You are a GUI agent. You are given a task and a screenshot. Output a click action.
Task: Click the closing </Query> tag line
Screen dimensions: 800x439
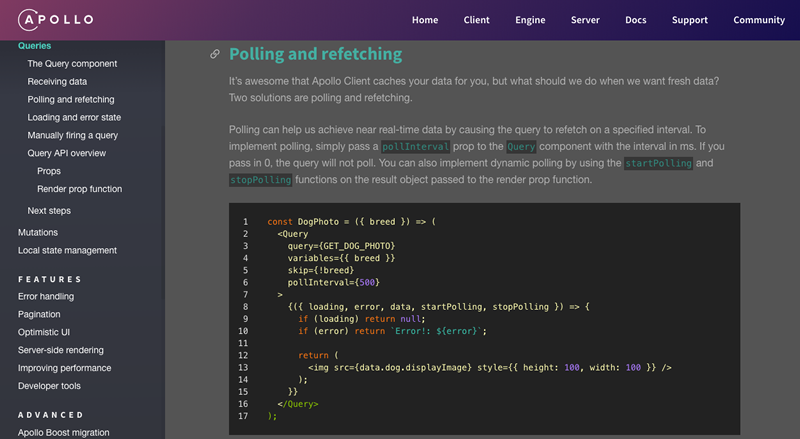pos(298,404)
